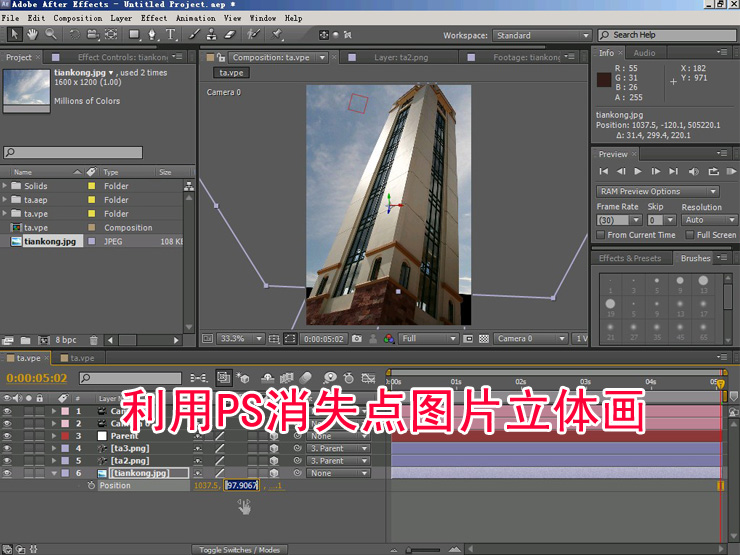Open the viewer magnification dropdown showing 33.3%

[241, 339]
